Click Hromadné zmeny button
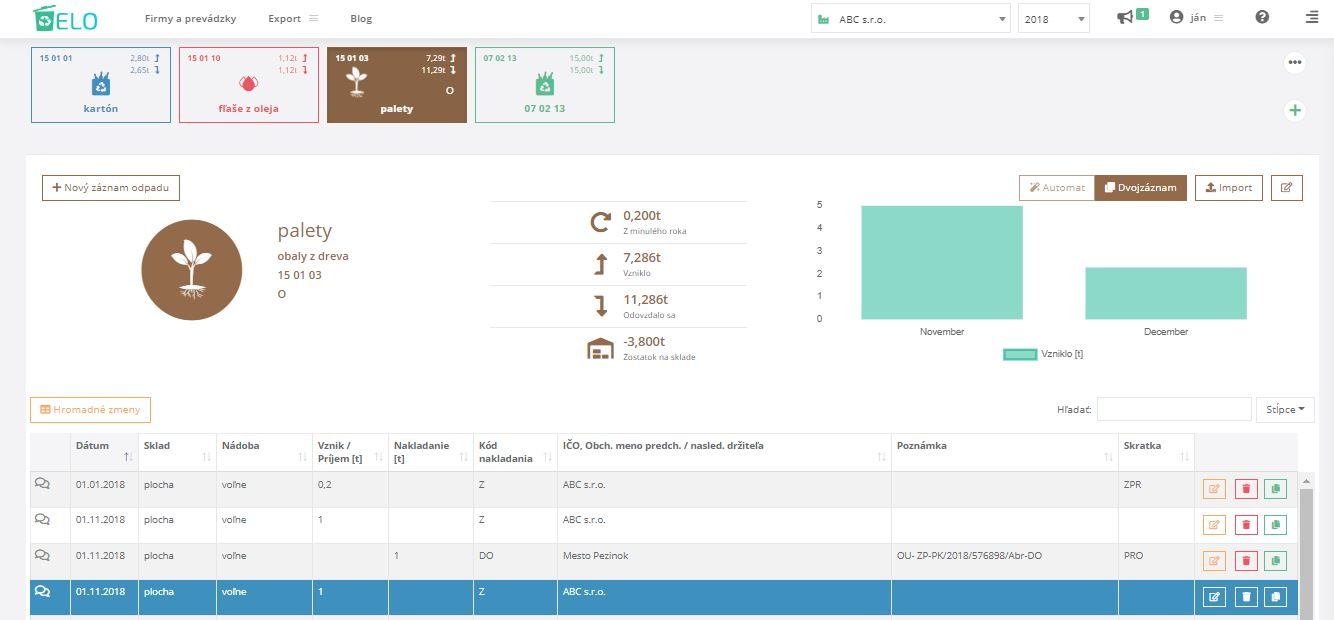 tap(91, 409)
